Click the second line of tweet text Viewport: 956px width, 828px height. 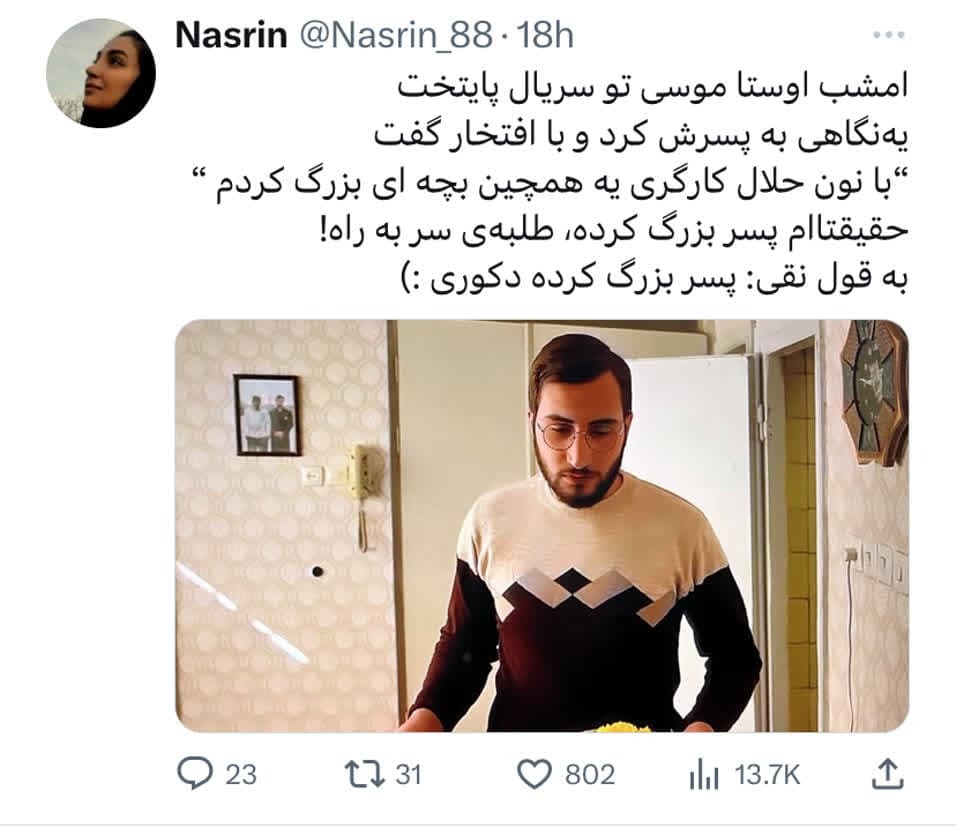coord(641,137)
